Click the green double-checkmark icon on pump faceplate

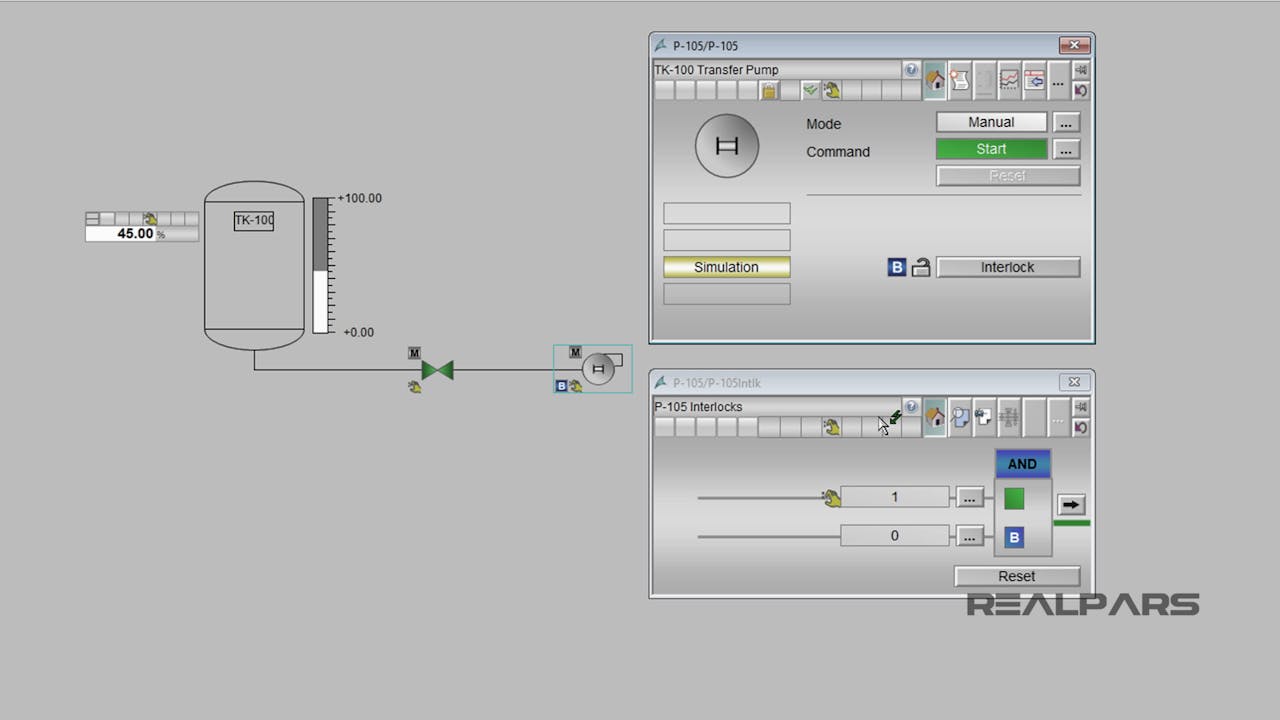pos(811,90)
